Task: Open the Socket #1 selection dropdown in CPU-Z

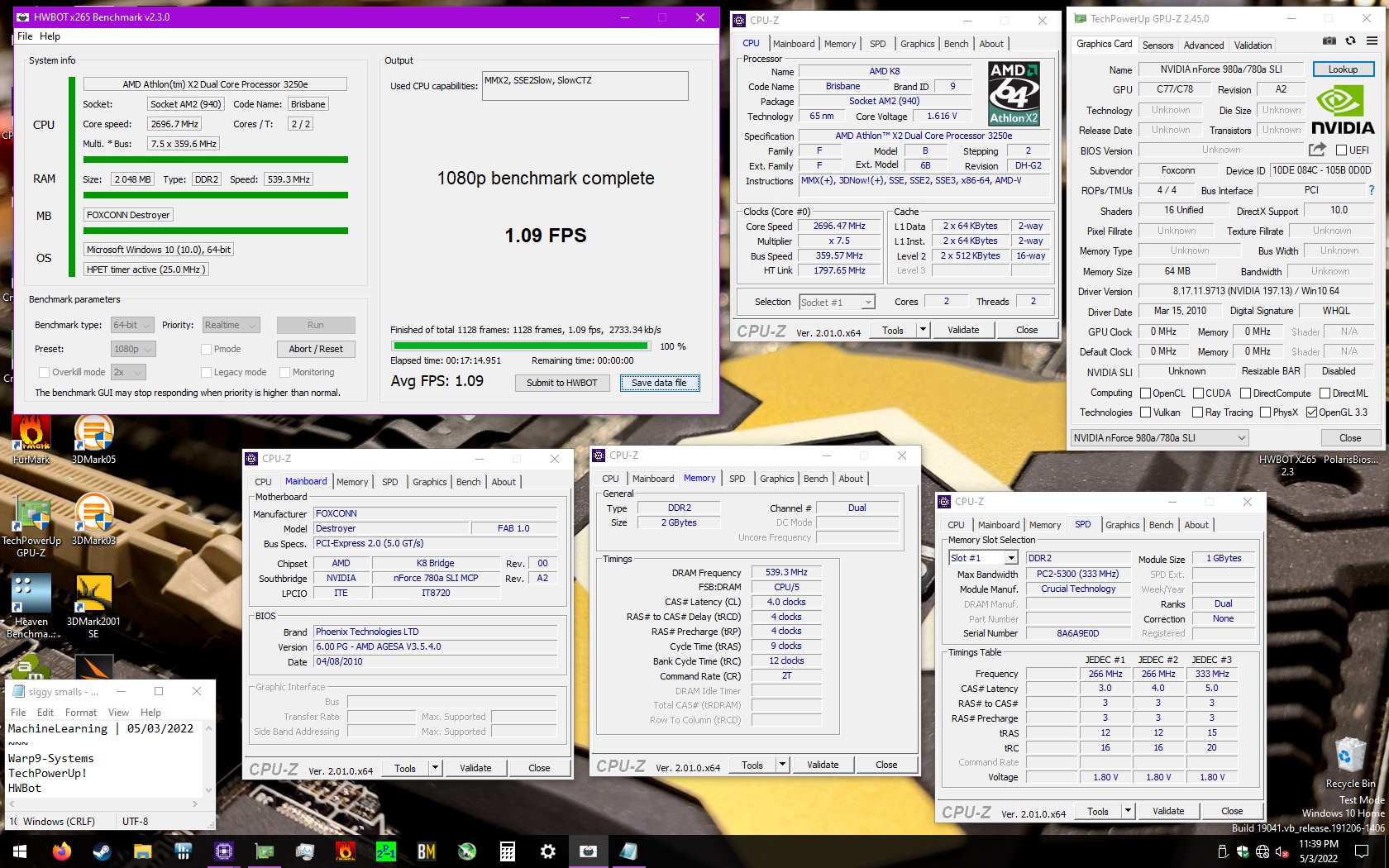Action: pyautogui.click(x=837, y=303)
